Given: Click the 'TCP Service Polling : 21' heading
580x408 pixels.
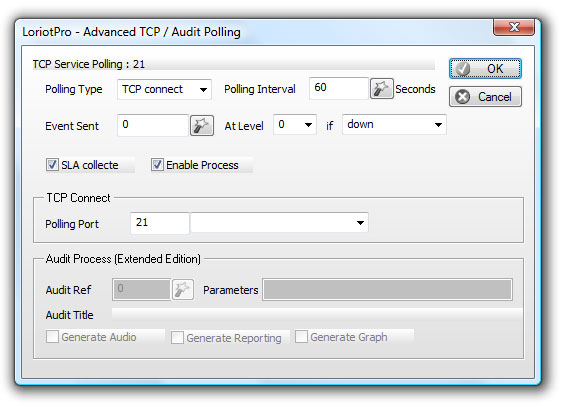Looking at the screenshot, I should click(x=89, y=64).
